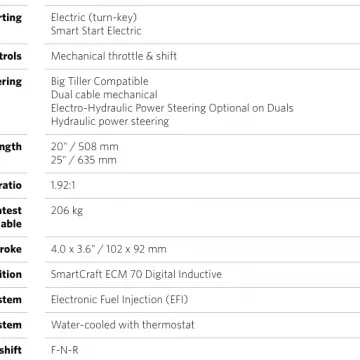Viewport: 360px width, 360px height.
Task: Click the bold 'shift' row label
Action: [11, 350]
